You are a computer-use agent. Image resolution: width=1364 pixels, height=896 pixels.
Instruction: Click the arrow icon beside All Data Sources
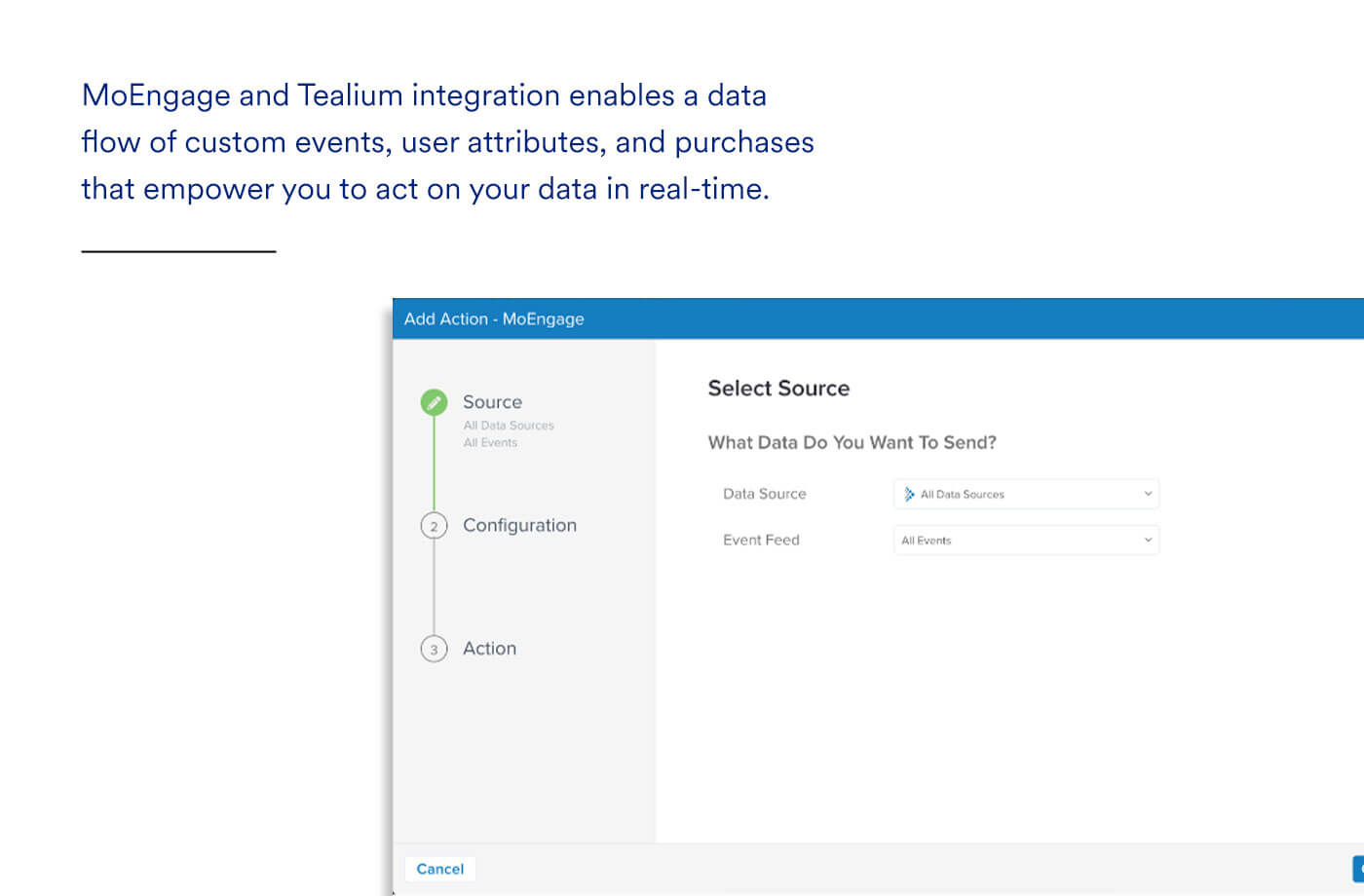pos(909,495)
